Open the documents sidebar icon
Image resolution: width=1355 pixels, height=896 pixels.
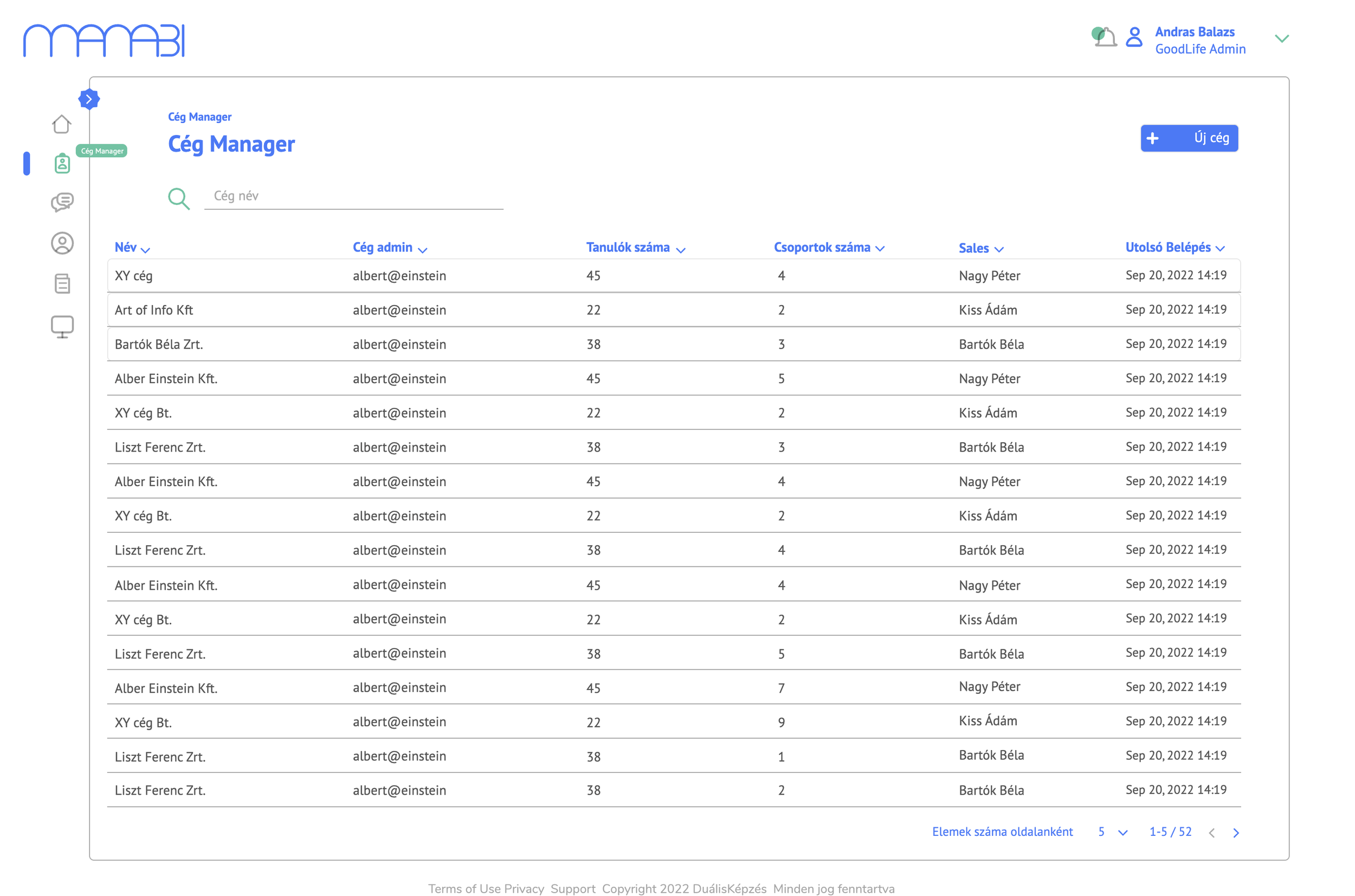coord(62,283)
